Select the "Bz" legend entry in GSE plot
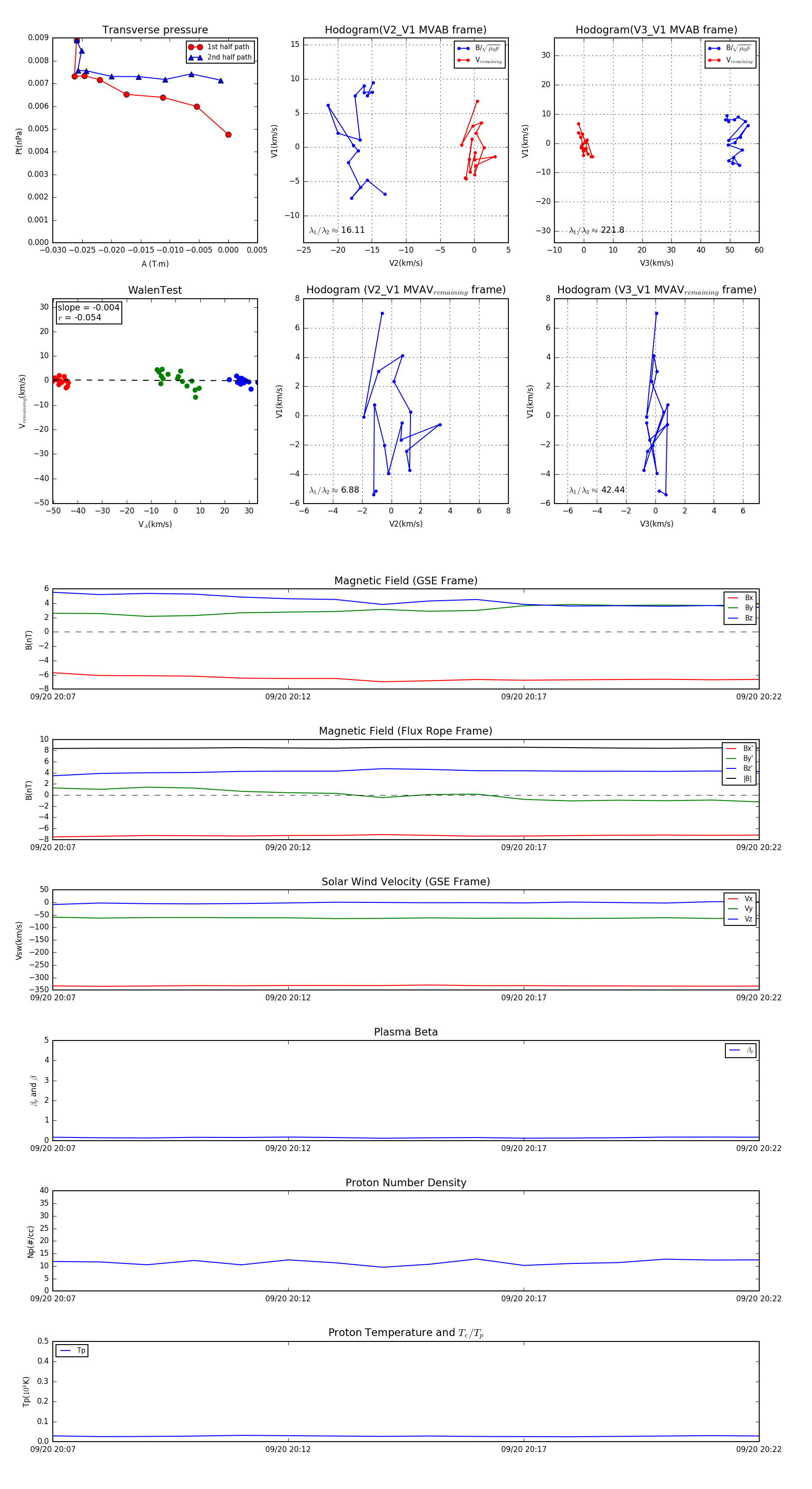 (740, 618)
